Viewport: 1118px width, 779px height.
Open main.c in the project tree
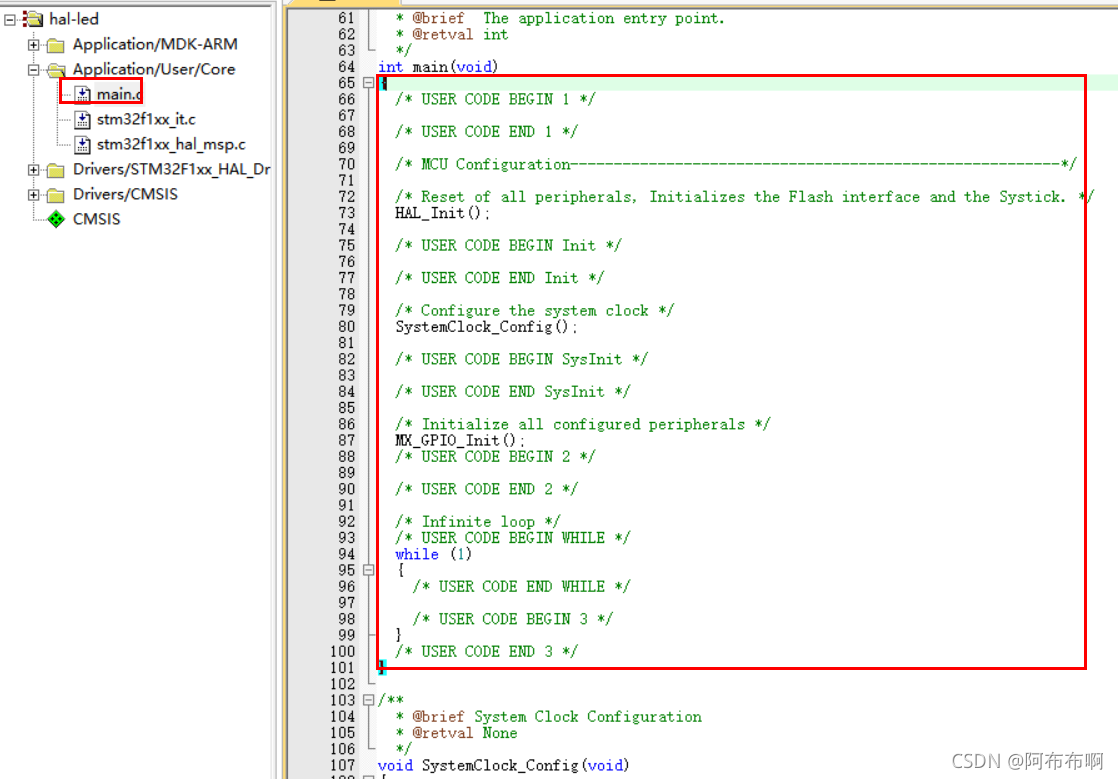(x=119, y=94)
